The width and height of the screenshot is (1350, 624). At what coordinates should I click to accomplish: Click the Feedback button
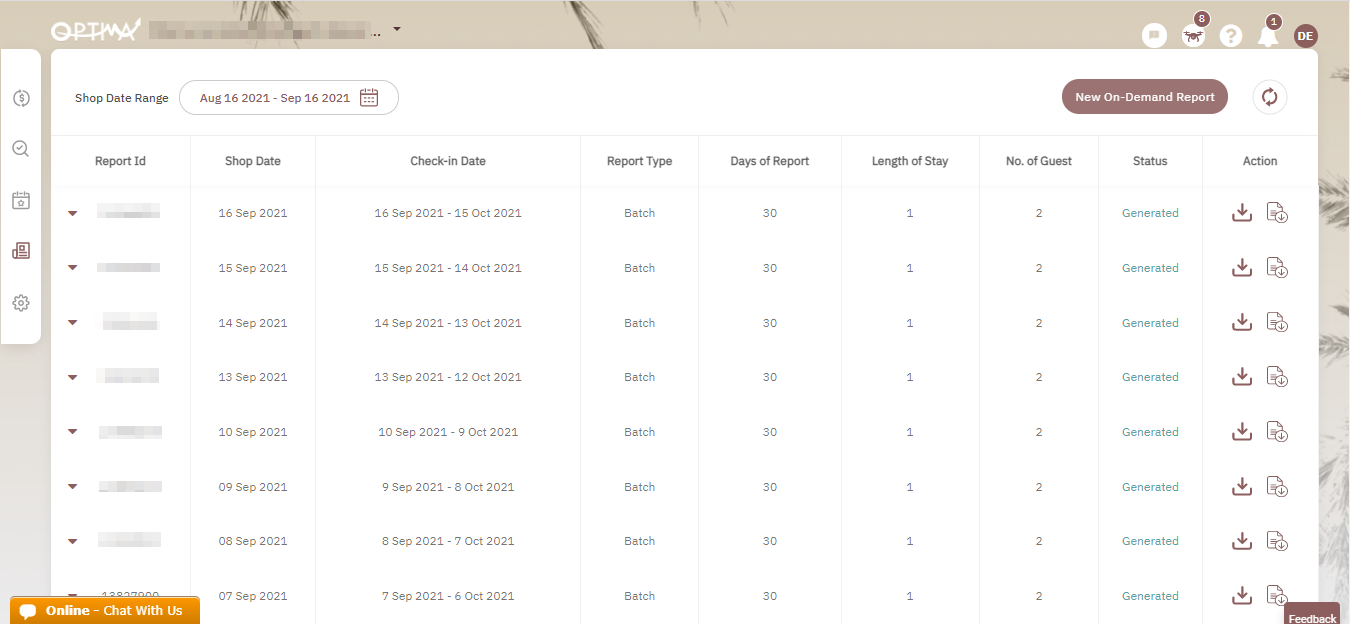click(x=1312, y=614)
